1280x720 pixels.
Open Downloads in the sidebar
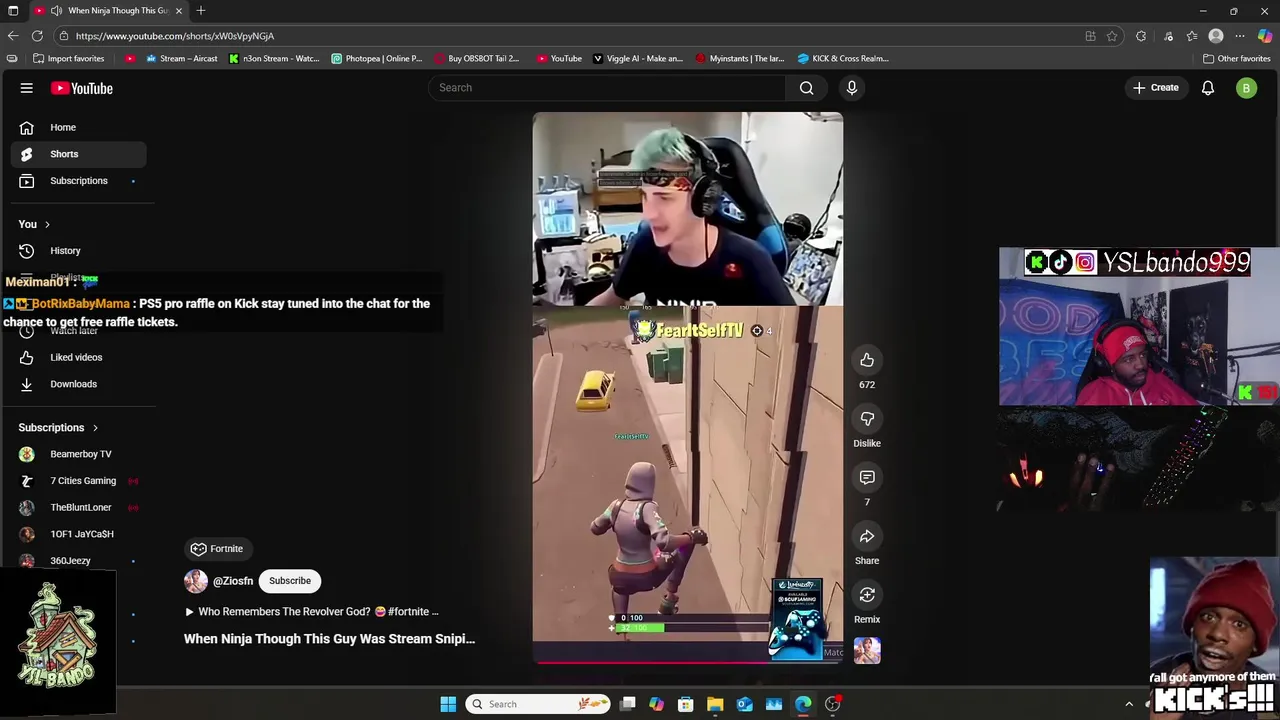click(x=78, y=384)
